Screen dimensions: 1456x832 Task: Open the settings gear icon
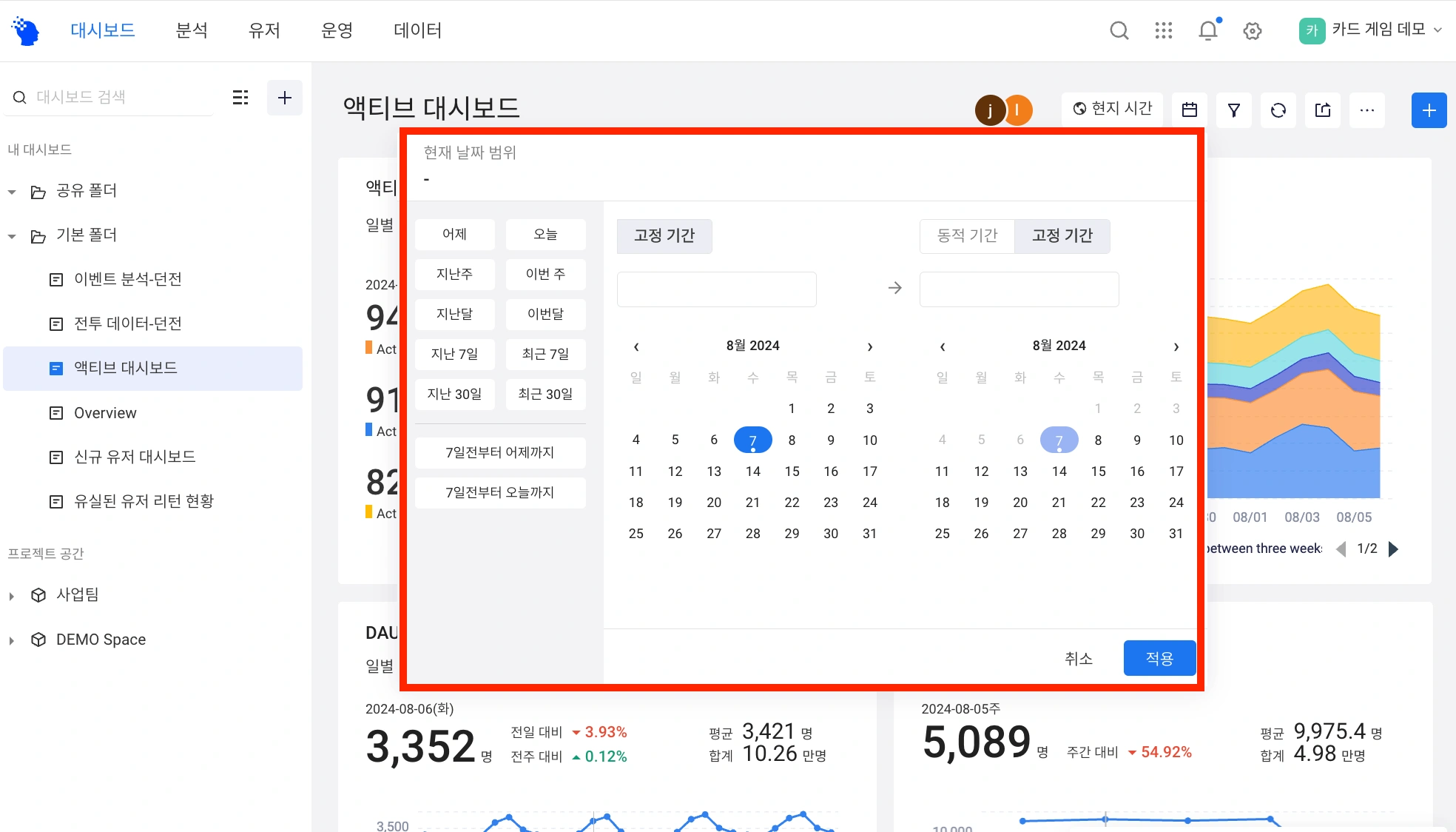1253,30
